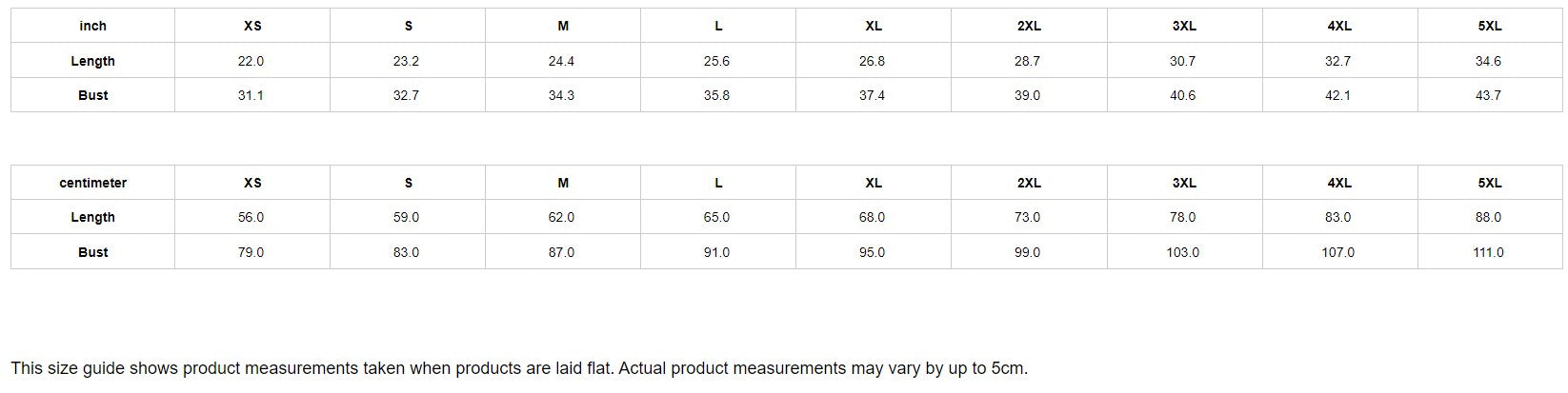Select the 56.0 length centimeter value

pyautogui.click(x=251, y=217)
